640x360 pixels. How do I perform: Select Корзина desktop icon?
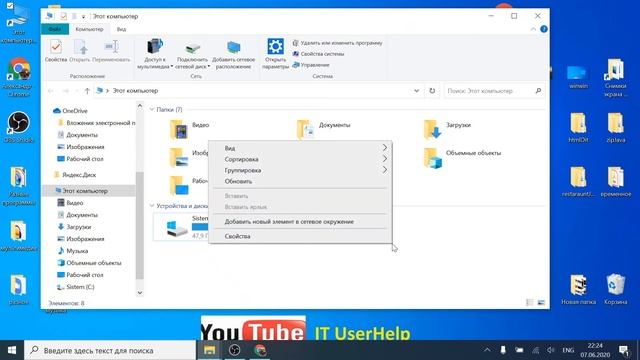pos(615,289)
